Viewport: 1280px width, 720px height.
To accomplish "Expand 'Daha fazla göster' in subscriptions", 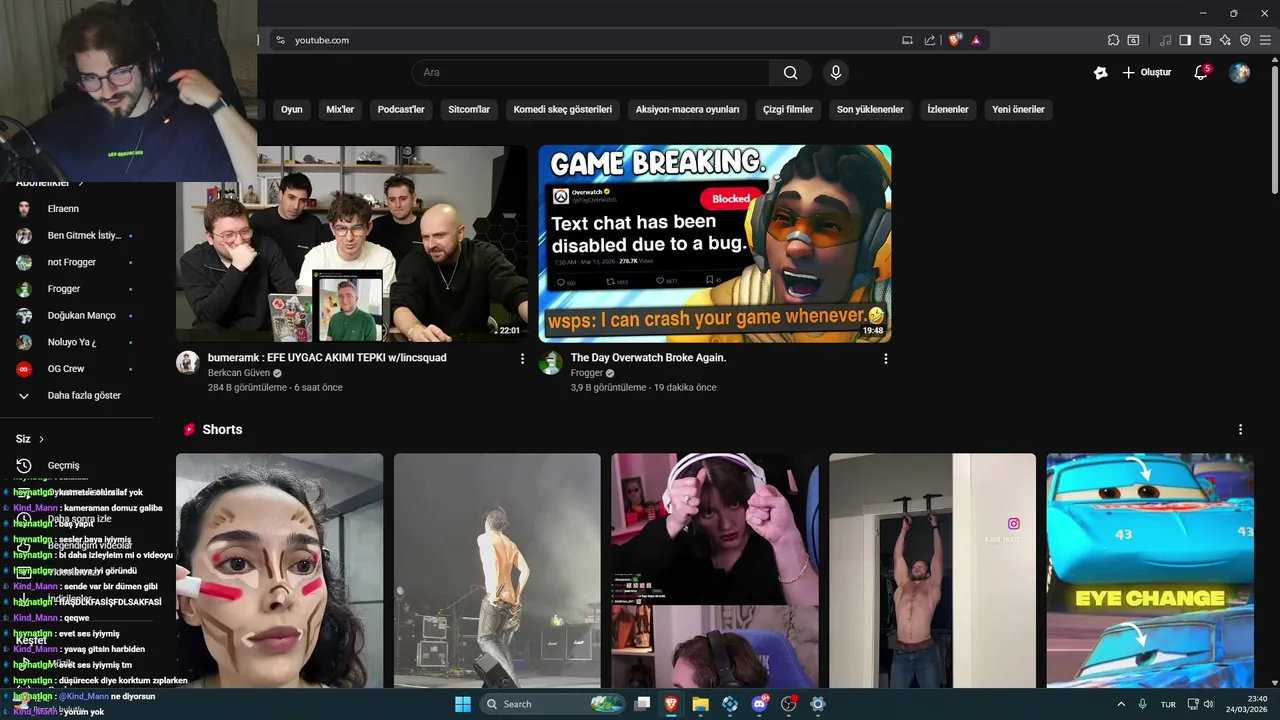I will (84, 395).
